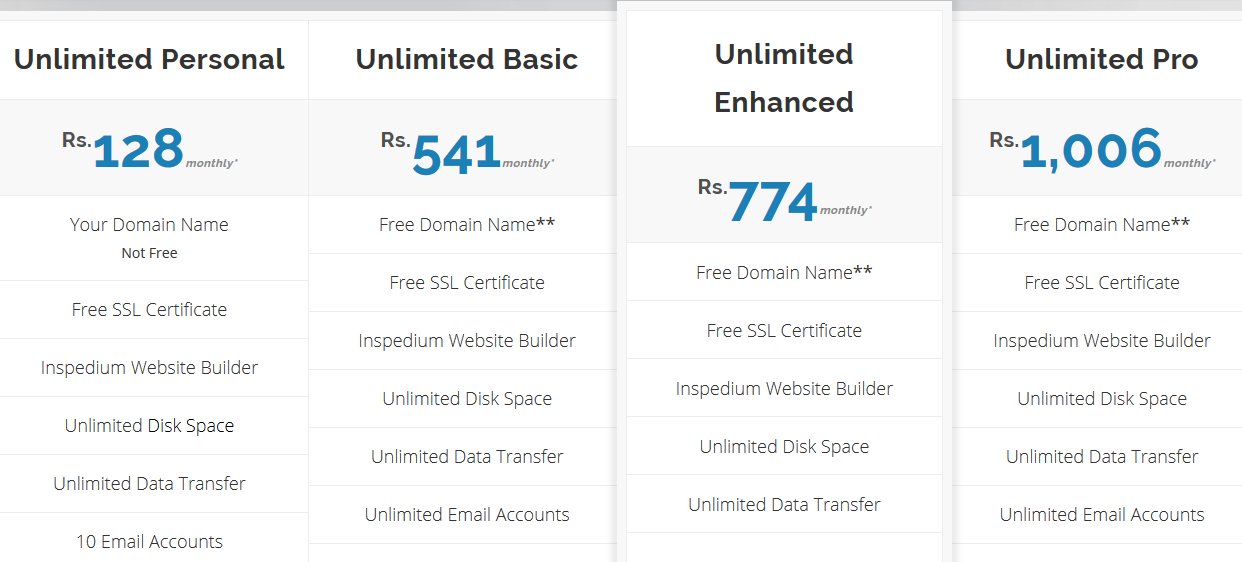Click "Unlimited Email Accounts" in Pro plan
This screenshot has width=1242, height=562.
click(x=1102, y=515)
